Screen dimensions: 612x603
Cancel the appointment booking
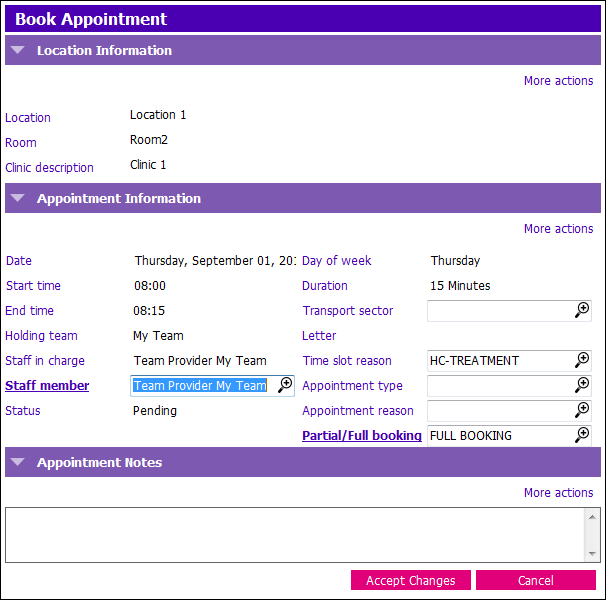click(536, 580)
